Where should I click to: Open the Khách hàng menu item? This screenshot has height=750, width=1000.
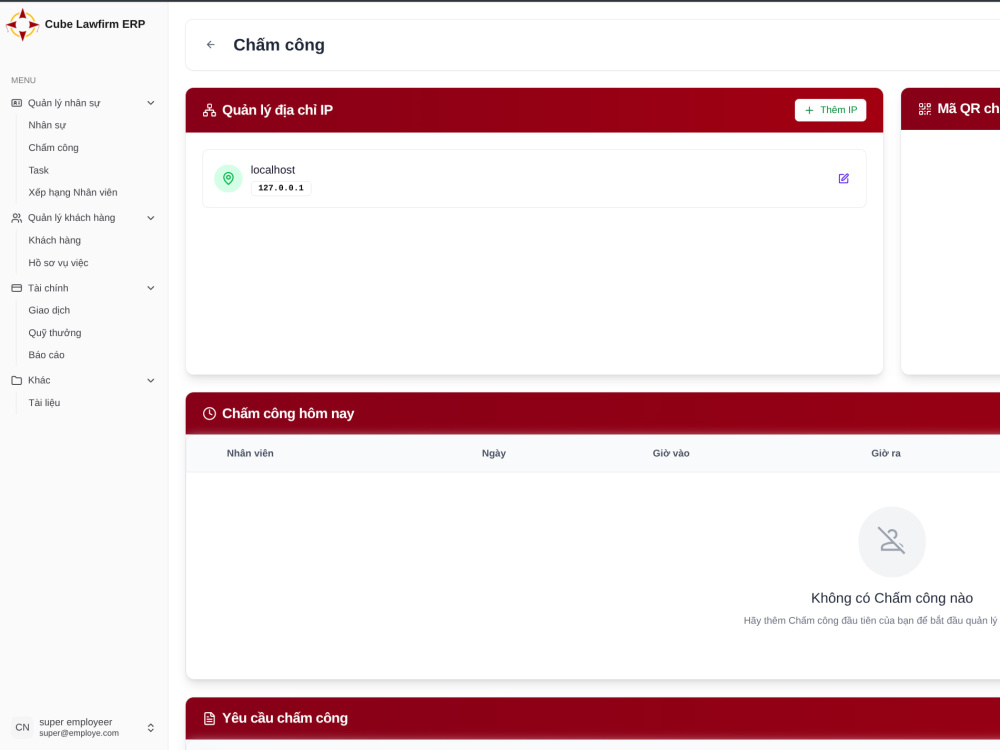tap(54, 240)
